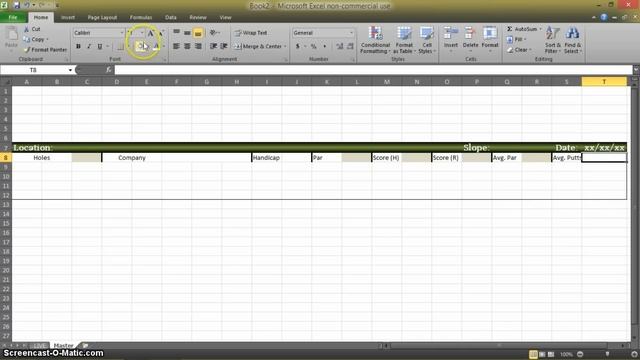Open the font name dropdown
This screenshot has width=640, height=360.
click(x=122, y=33)
